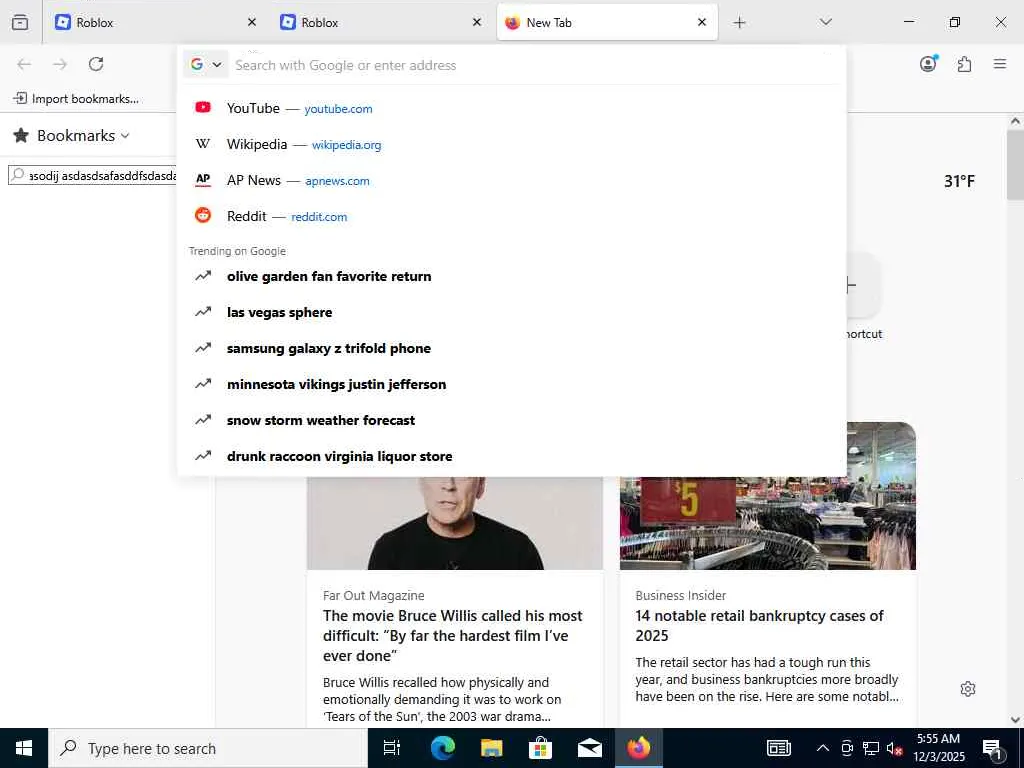Open the Bruce Willis article headline
The image size is (1024, 768).
(x=453, y=635)
